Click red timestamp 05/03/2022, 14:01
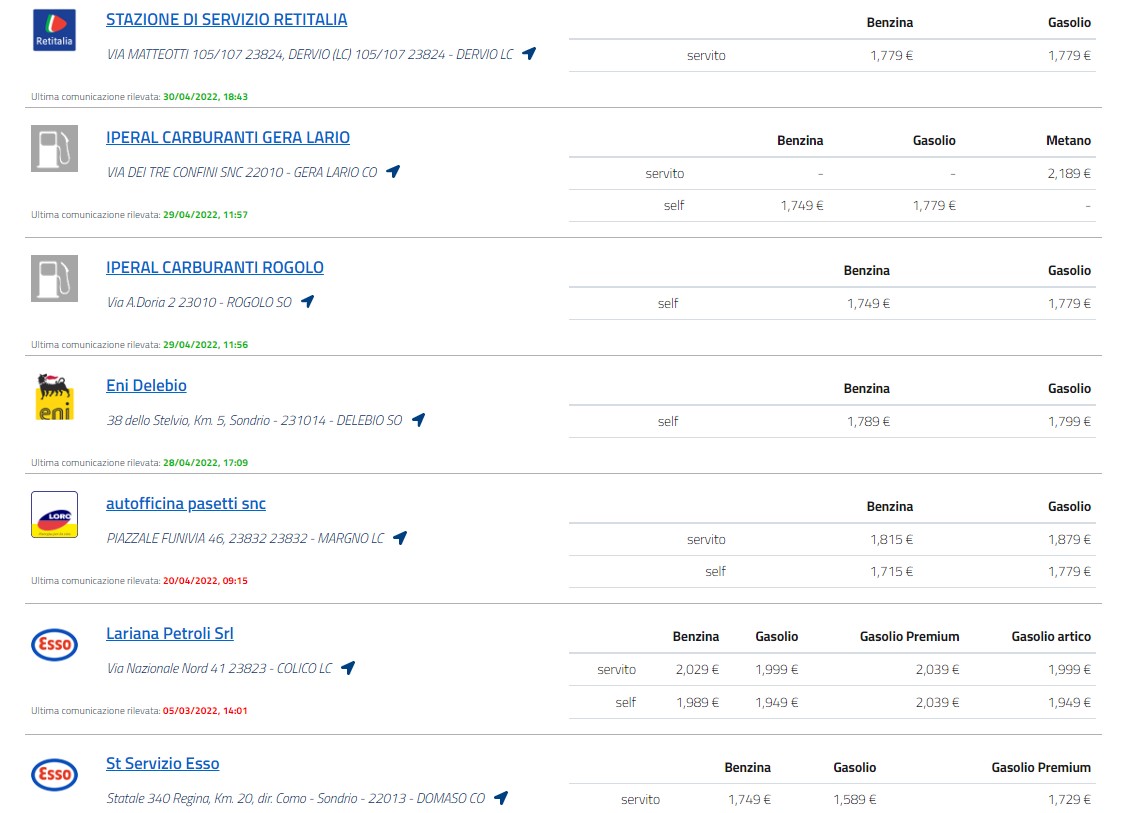This screenshot has height=813, width=1146. [x=205, y=711]
